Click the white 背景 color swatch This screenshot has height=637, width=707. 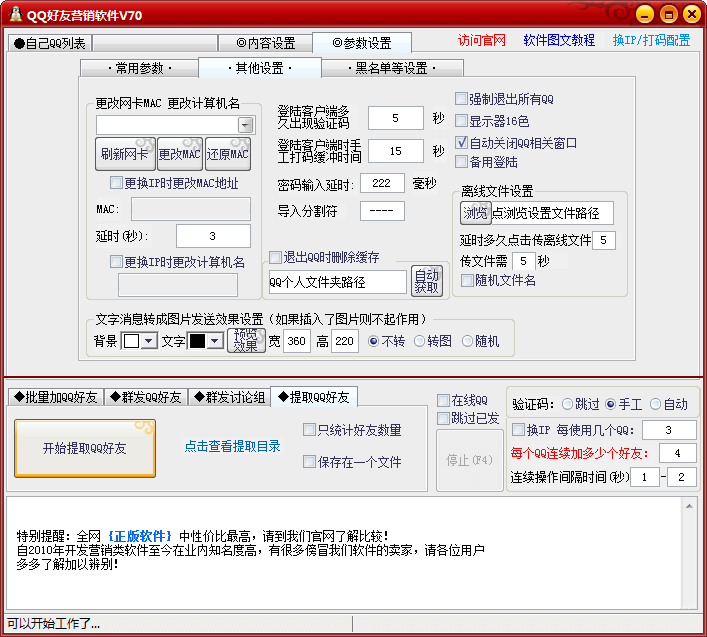tap(131, 341)
